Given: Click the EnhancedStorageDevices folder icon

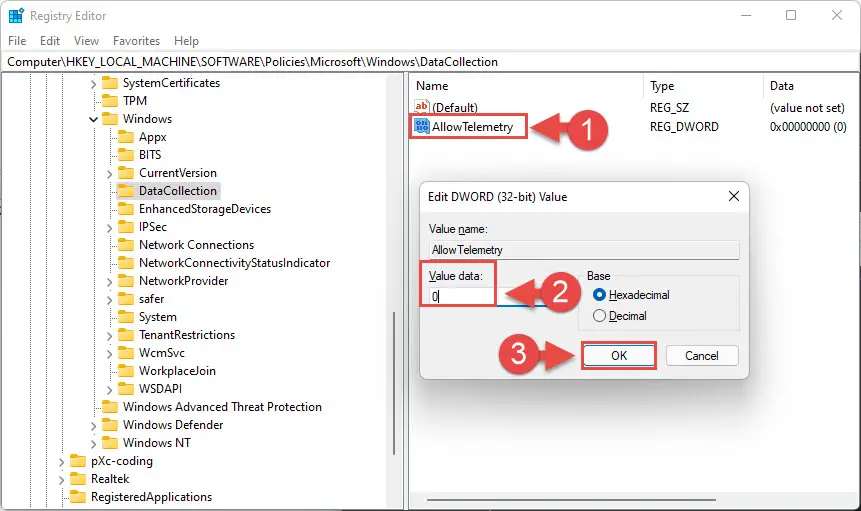Looking at the screenshot, I should [x=126, y=209].
